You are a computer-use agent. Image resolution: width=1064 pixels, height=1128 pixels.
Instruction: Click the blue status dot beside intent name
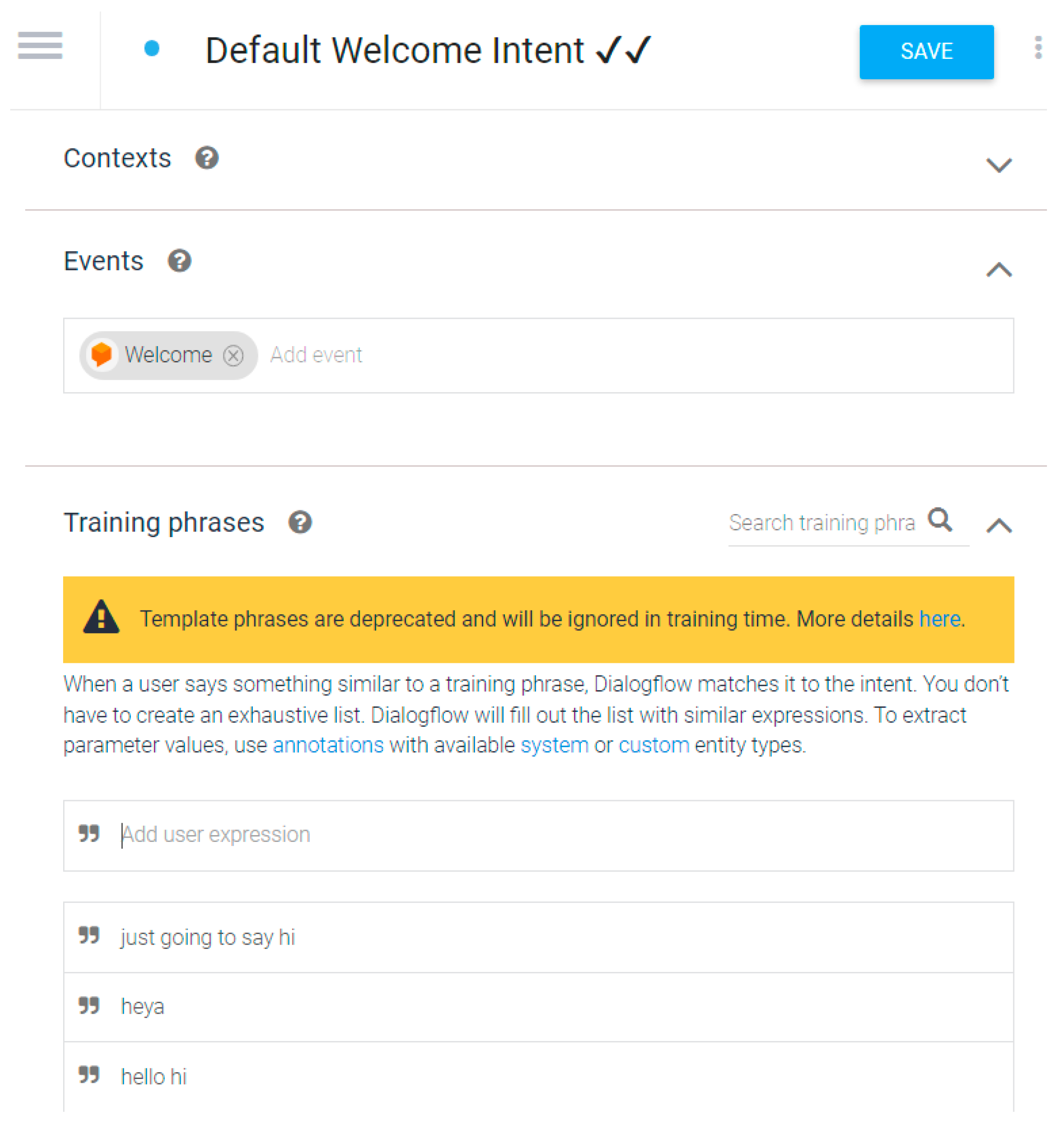click(151, 49)
